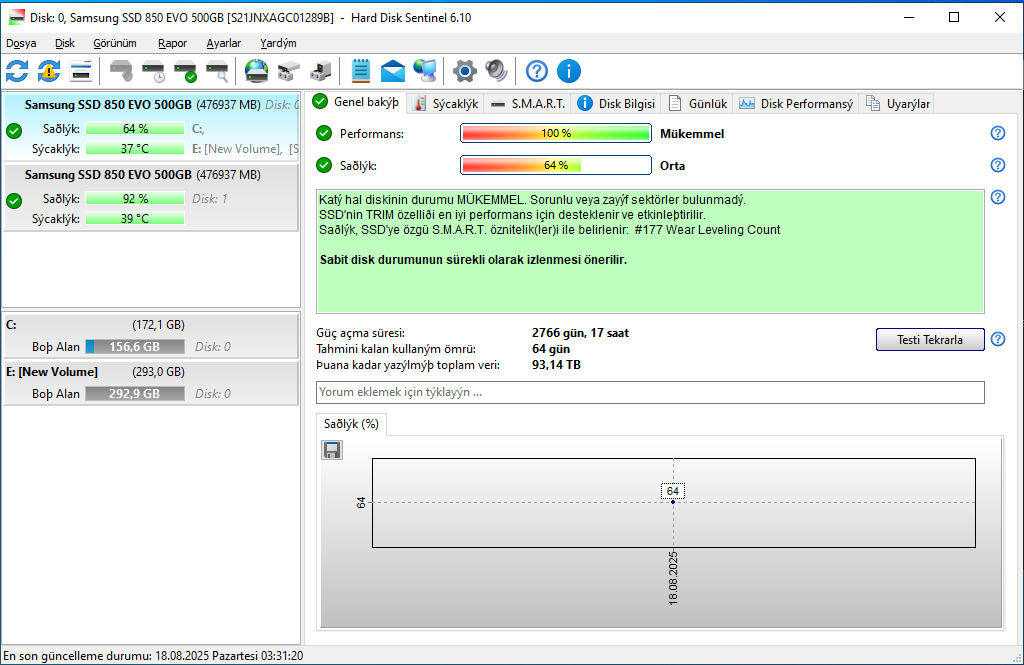Switch to the S.M.A.R.T. tab
The image size is (1024, 665).
(528, 104)
